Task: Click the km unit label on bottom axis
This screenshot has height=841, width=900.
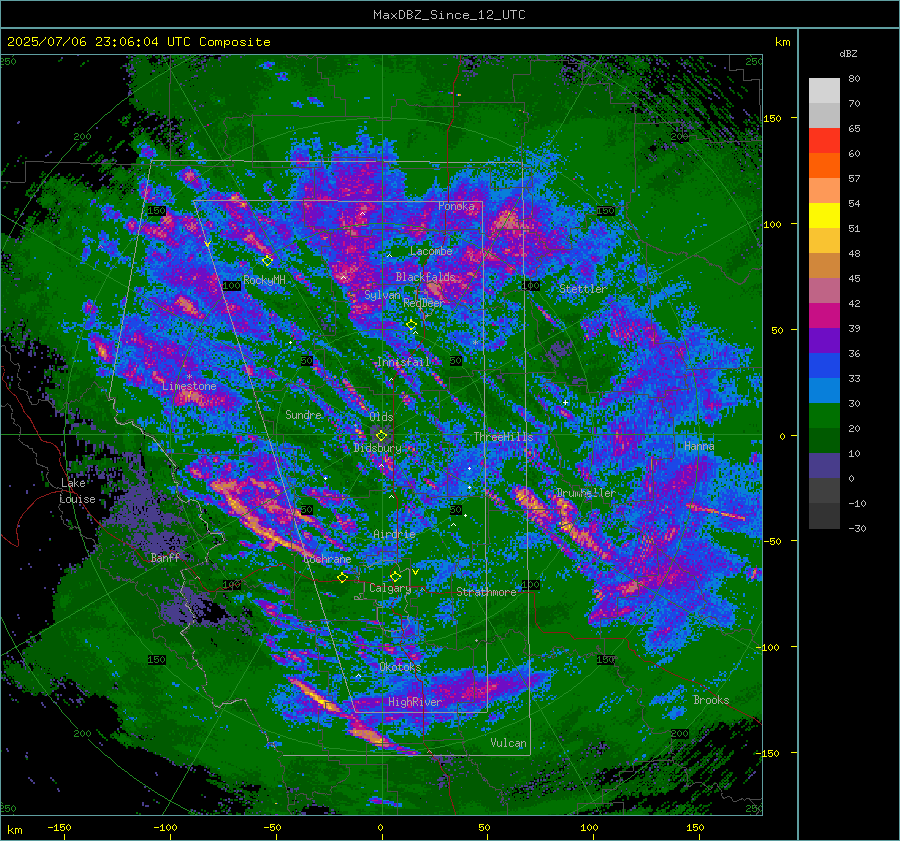Action: 14,830
